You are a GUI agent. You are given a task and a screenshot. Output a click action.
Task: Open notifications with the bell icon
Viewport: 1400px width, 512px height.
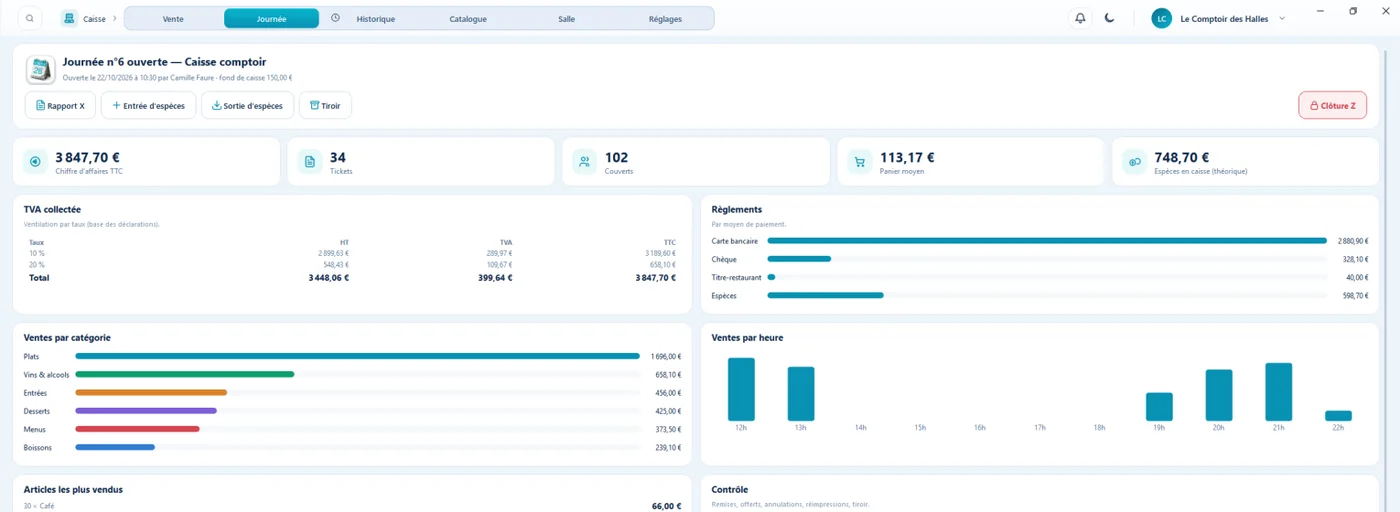[x=1080, y=18]
